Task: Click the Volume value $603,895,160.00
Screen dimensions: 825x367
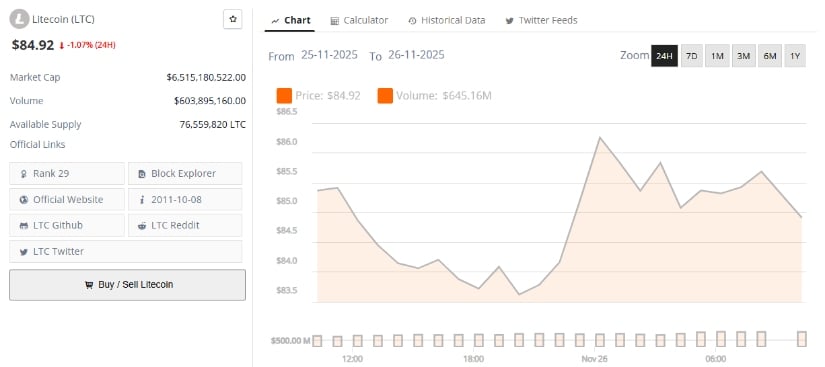Action: (x=210, y=101)
